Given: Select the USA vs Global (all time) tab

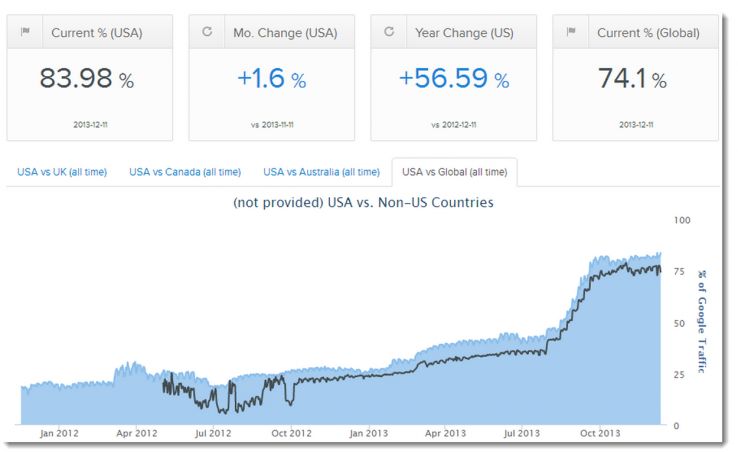Looking at the screenshot, I should click(x=454, y=172).
